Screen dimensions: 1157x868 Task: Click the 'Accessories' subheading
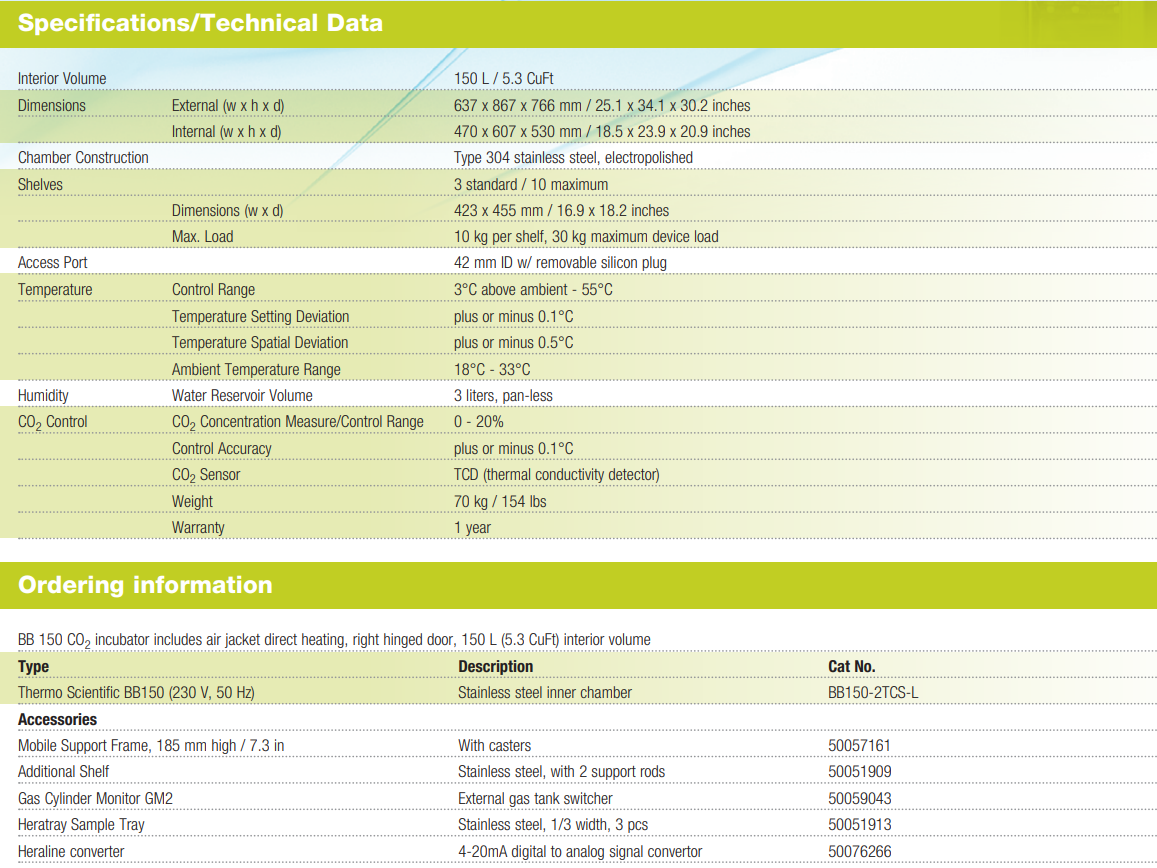58,720
